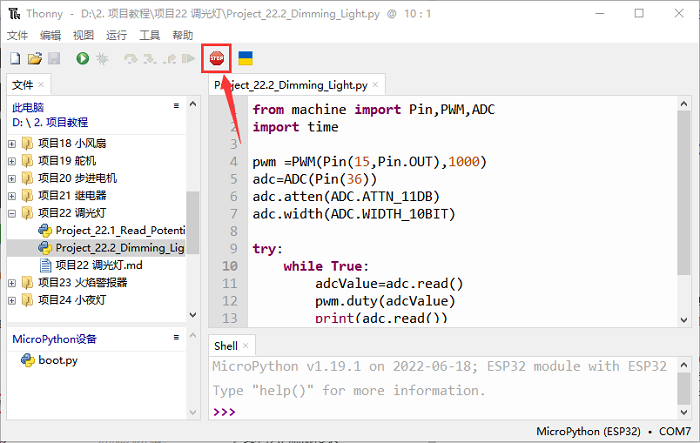Viewport: 700px width, 443px height.
Task: Expand the 项目23 火焰警报器 folder
Action: pos(13,282)
